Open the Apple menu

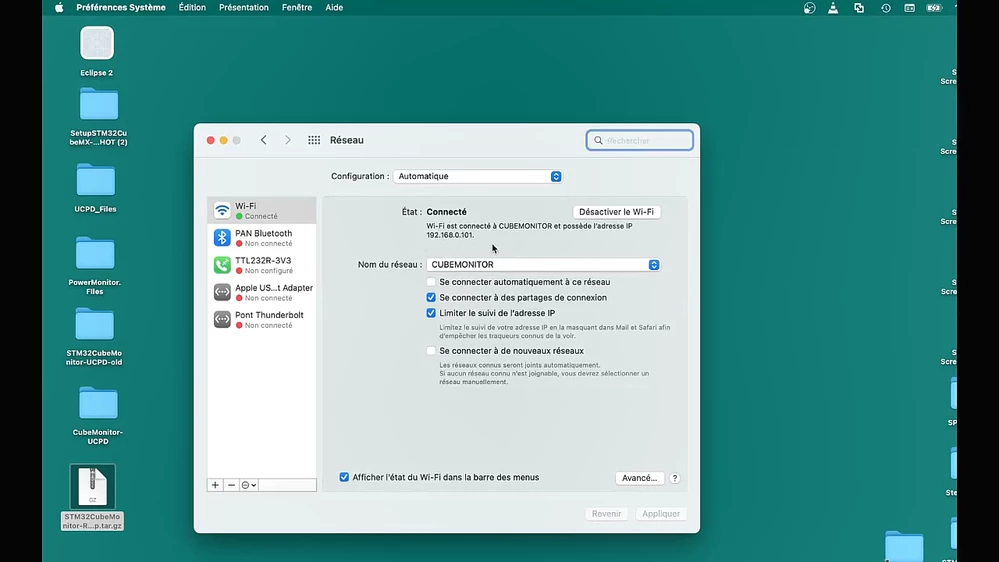(x=59, y=8)
